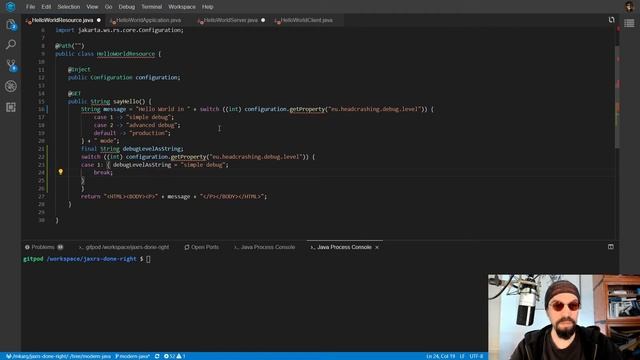This screenshot has height=360, width=640.
Task: Click the synchronize changes icon in status bar
Action: coord(157,356)
